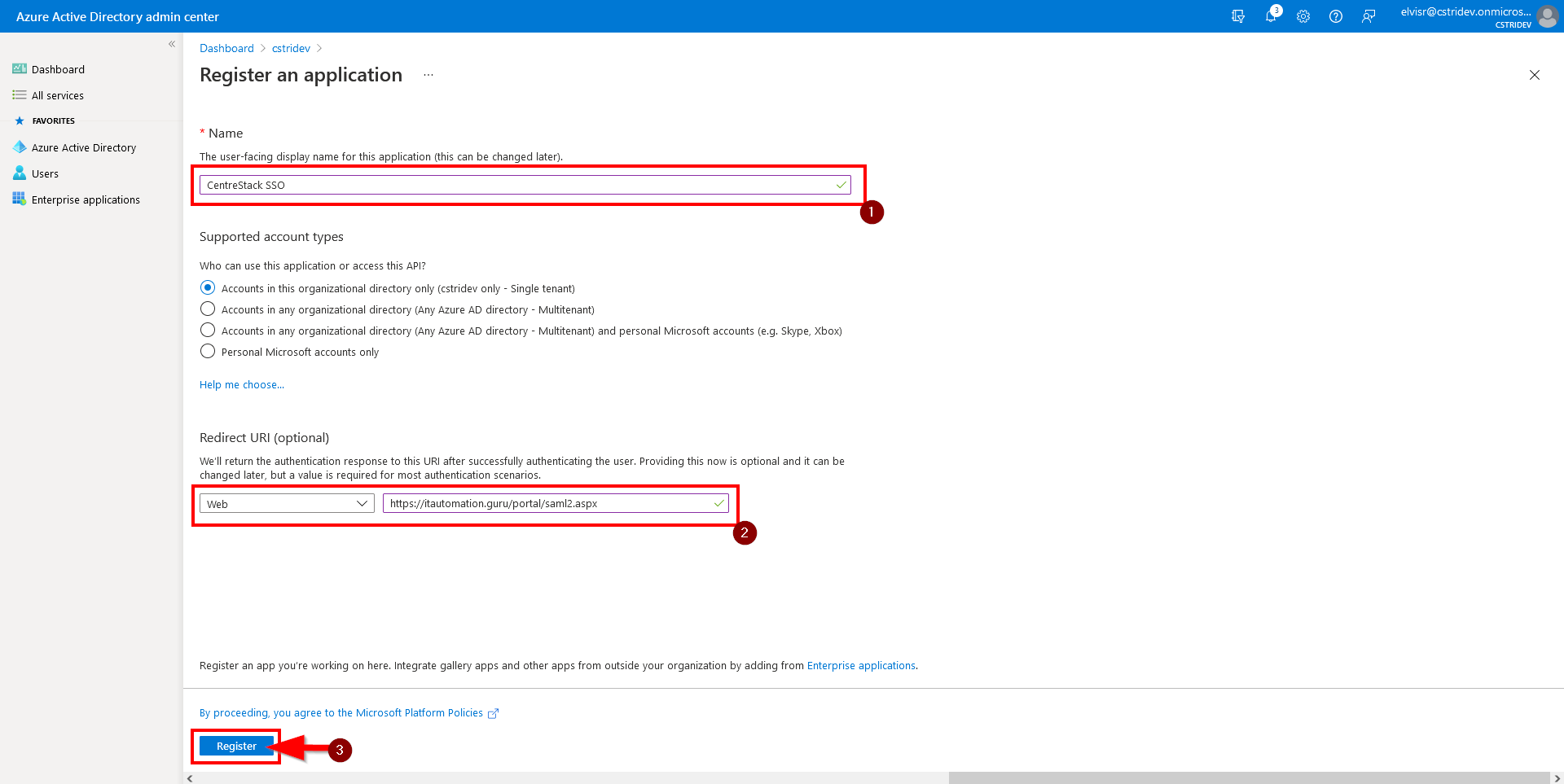Open the more options ellipsis beside the title
The width and height of the screenshot is (1564, 784).
[x=428, y=75]
